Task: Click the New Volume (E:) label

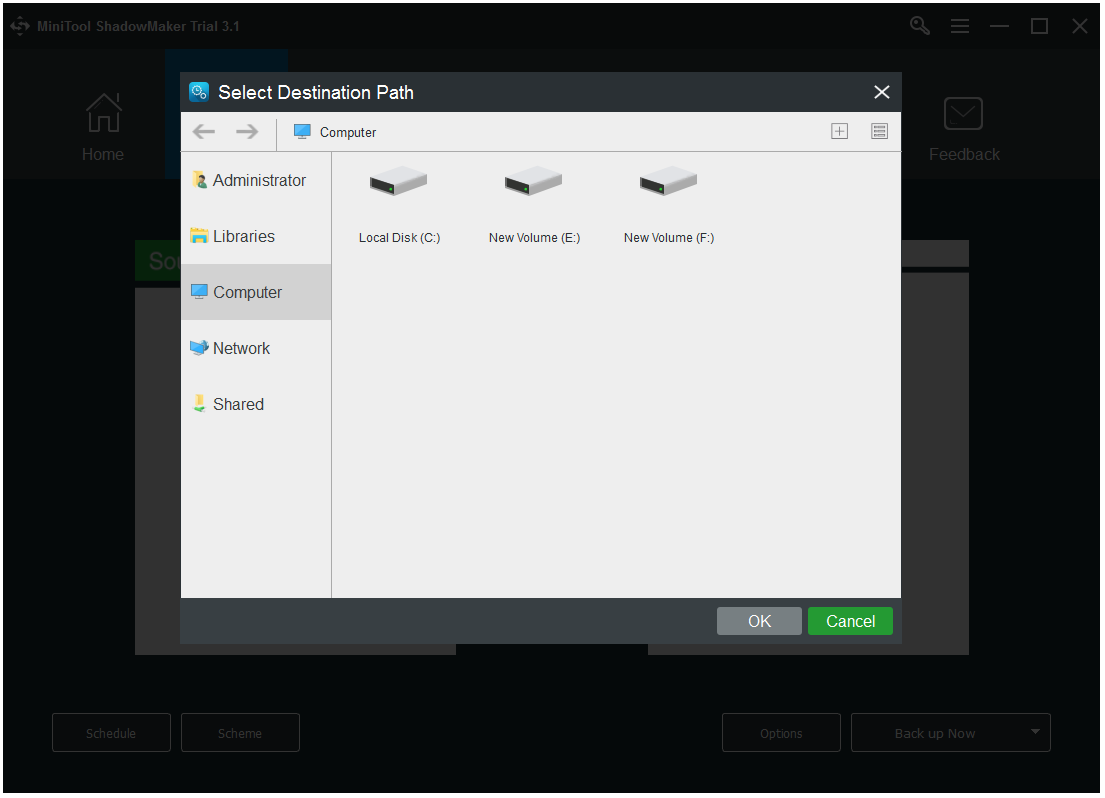Action: coord(534,238)
